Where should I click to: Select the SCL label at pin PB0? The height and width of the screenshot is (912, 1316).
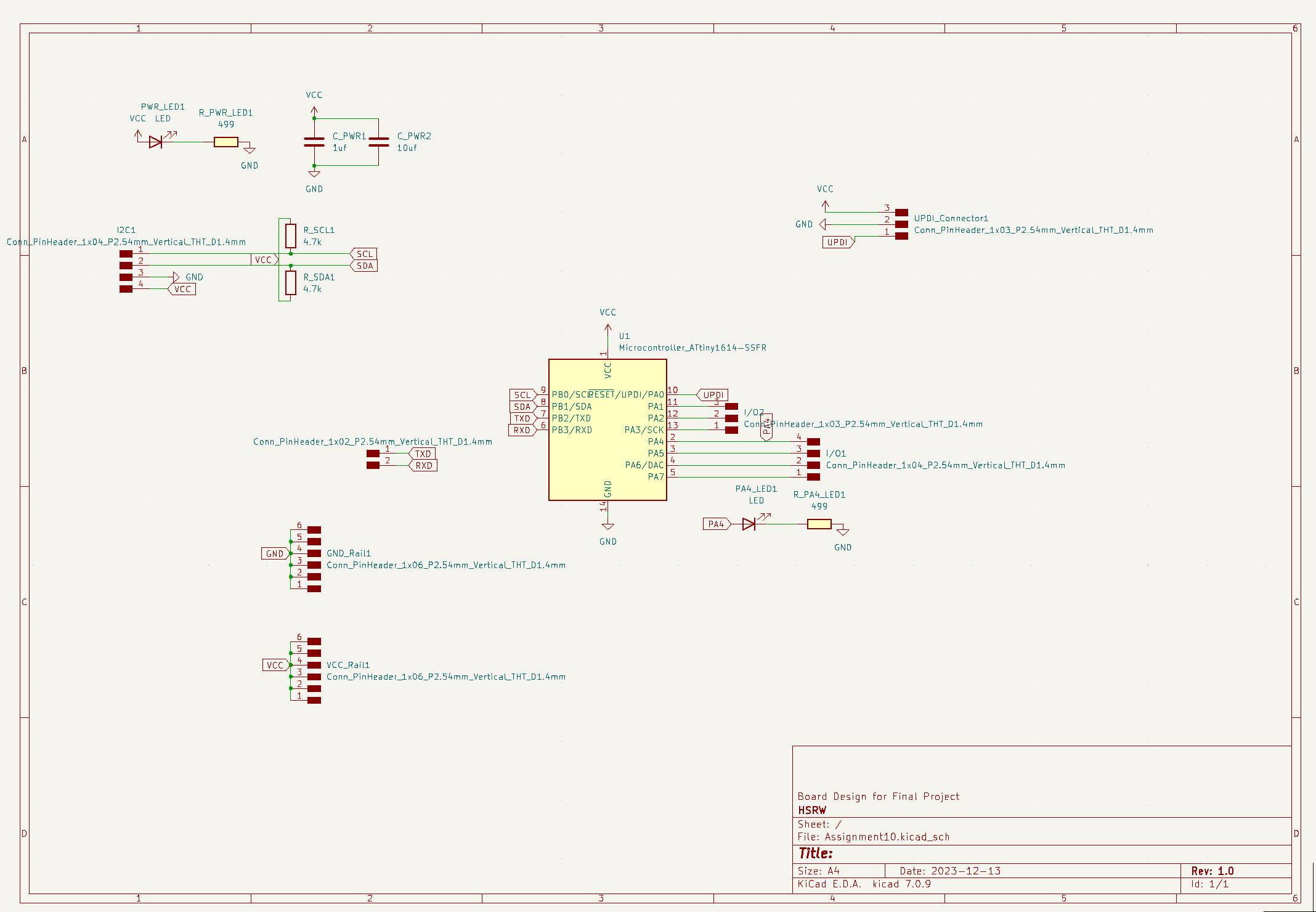tap(523, 395)
